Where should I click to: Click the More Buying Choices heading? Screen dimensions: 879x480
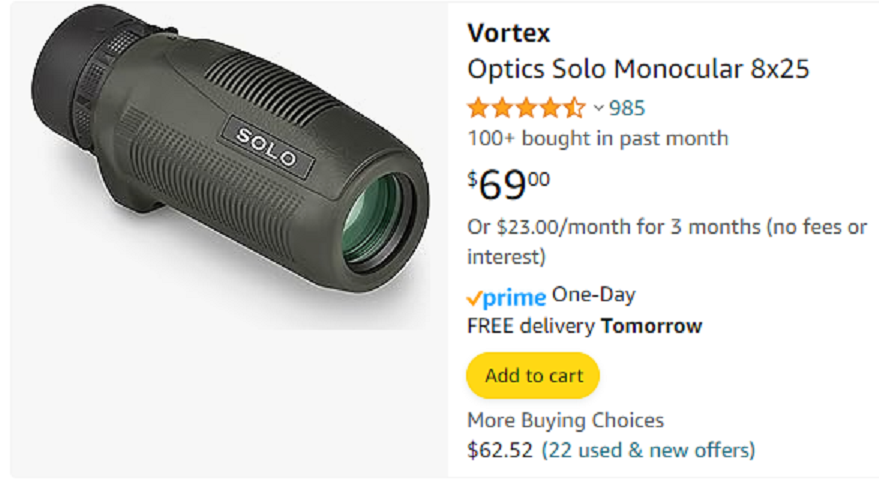point(566,420)
